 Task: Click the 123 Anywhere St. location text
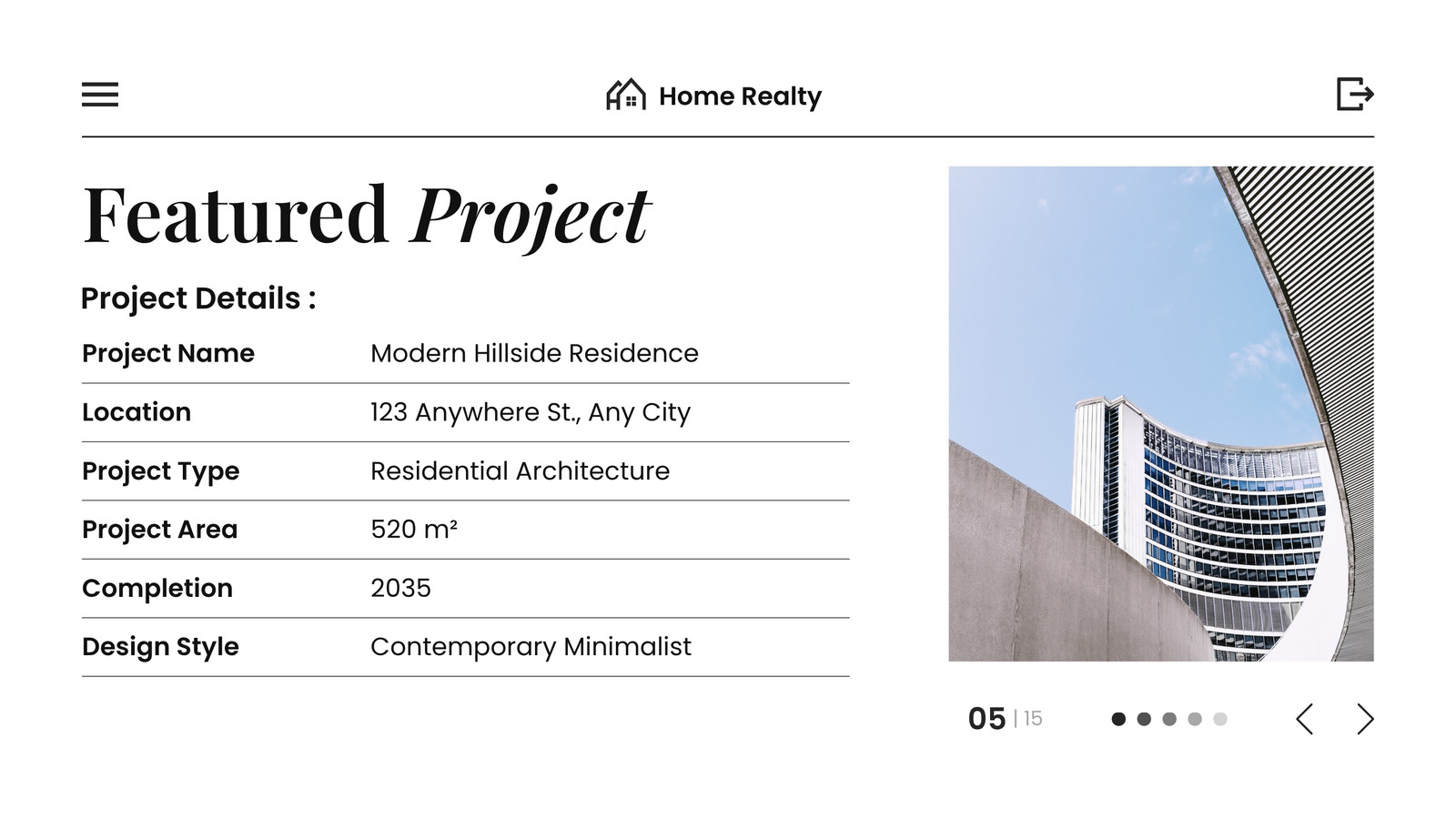(x=531, y=412)
